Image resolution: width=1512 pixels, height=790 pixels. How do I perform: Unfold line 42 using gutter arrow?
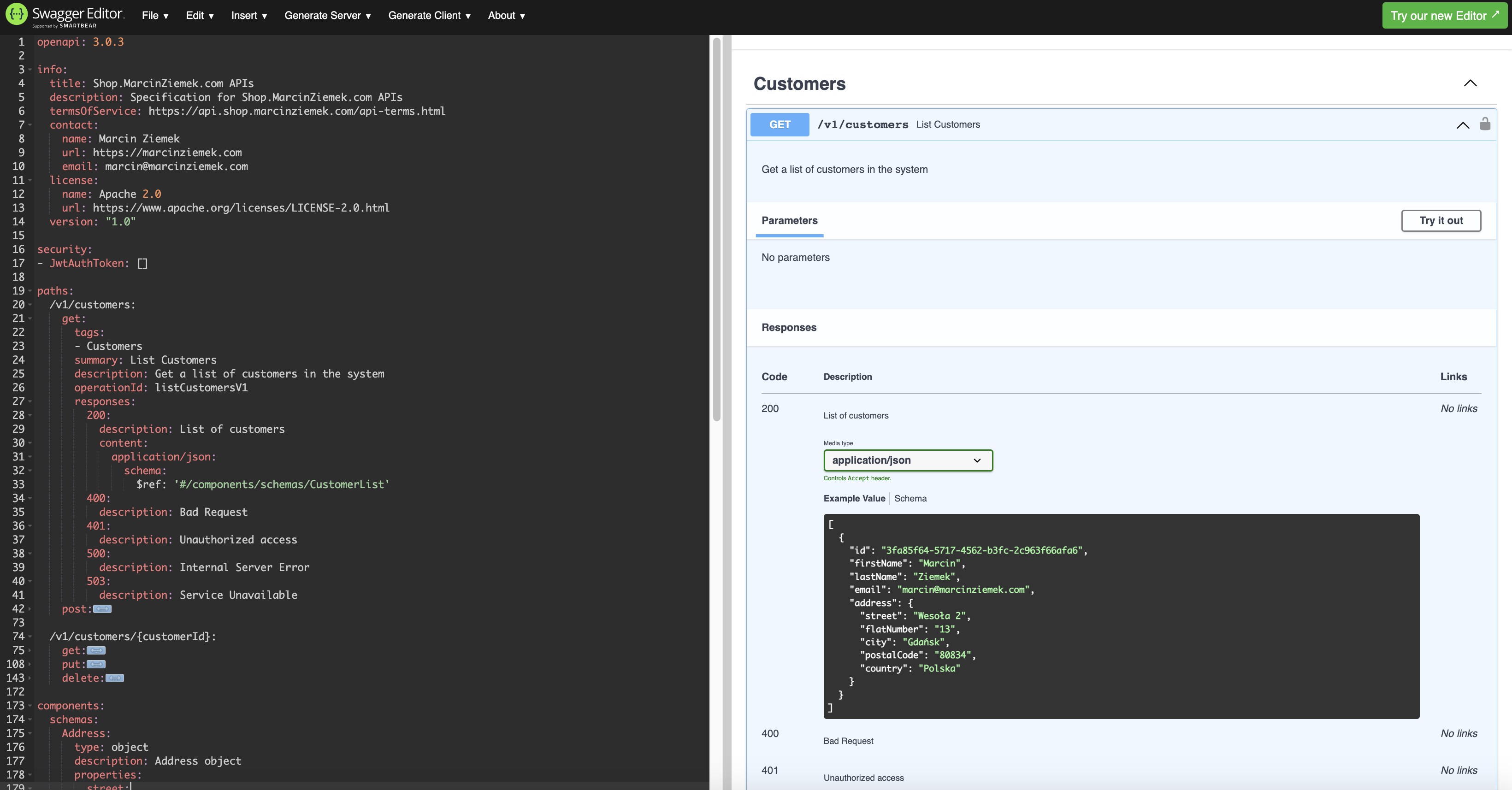click(x=30, y=609)
